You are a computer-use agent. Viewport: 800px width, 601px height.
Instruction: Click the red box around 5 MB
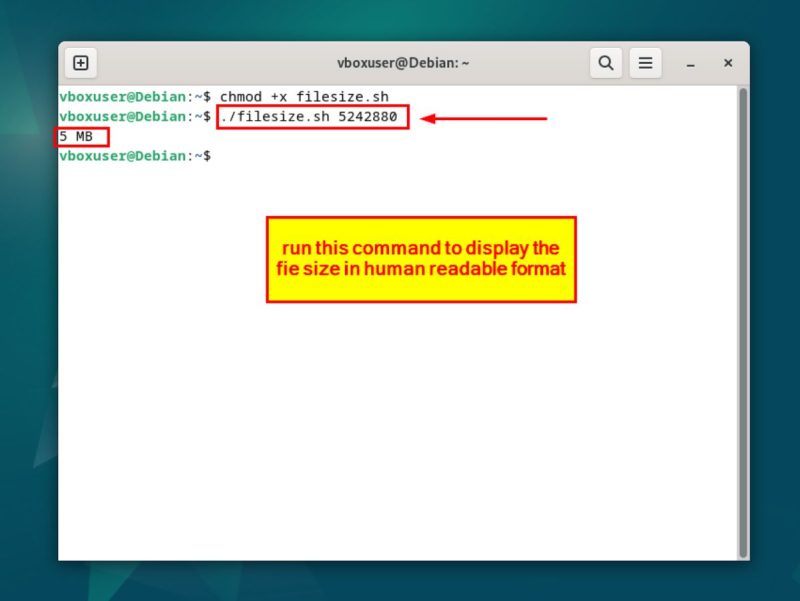click(80, 137)
